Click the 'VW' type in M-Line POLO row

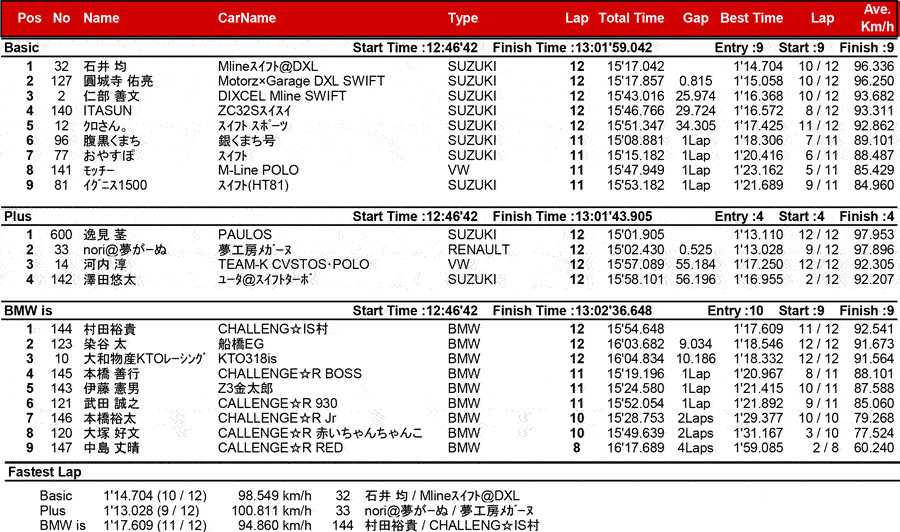click(x=459, y=170)
